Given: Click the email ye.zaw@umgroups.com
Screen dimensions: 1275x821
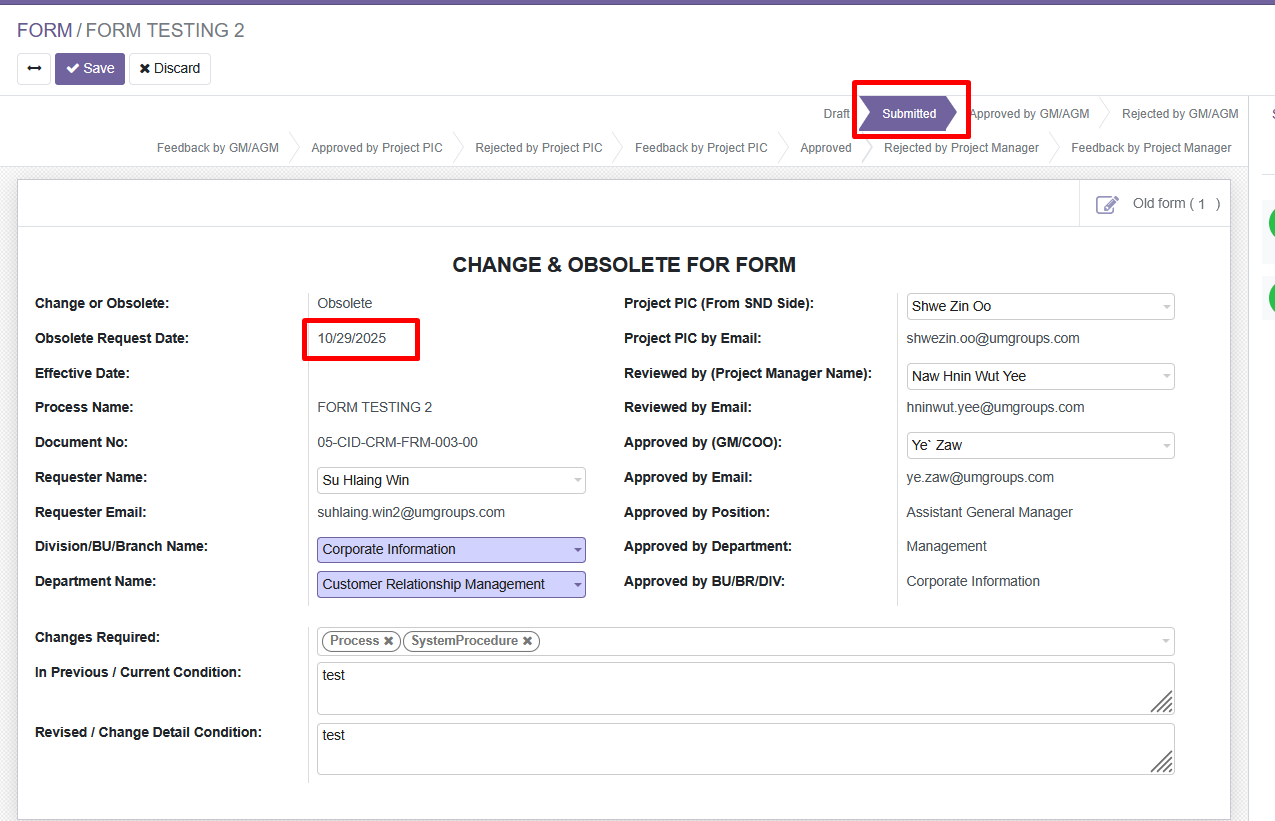Looking at the screenshot, I should point(980,477).
